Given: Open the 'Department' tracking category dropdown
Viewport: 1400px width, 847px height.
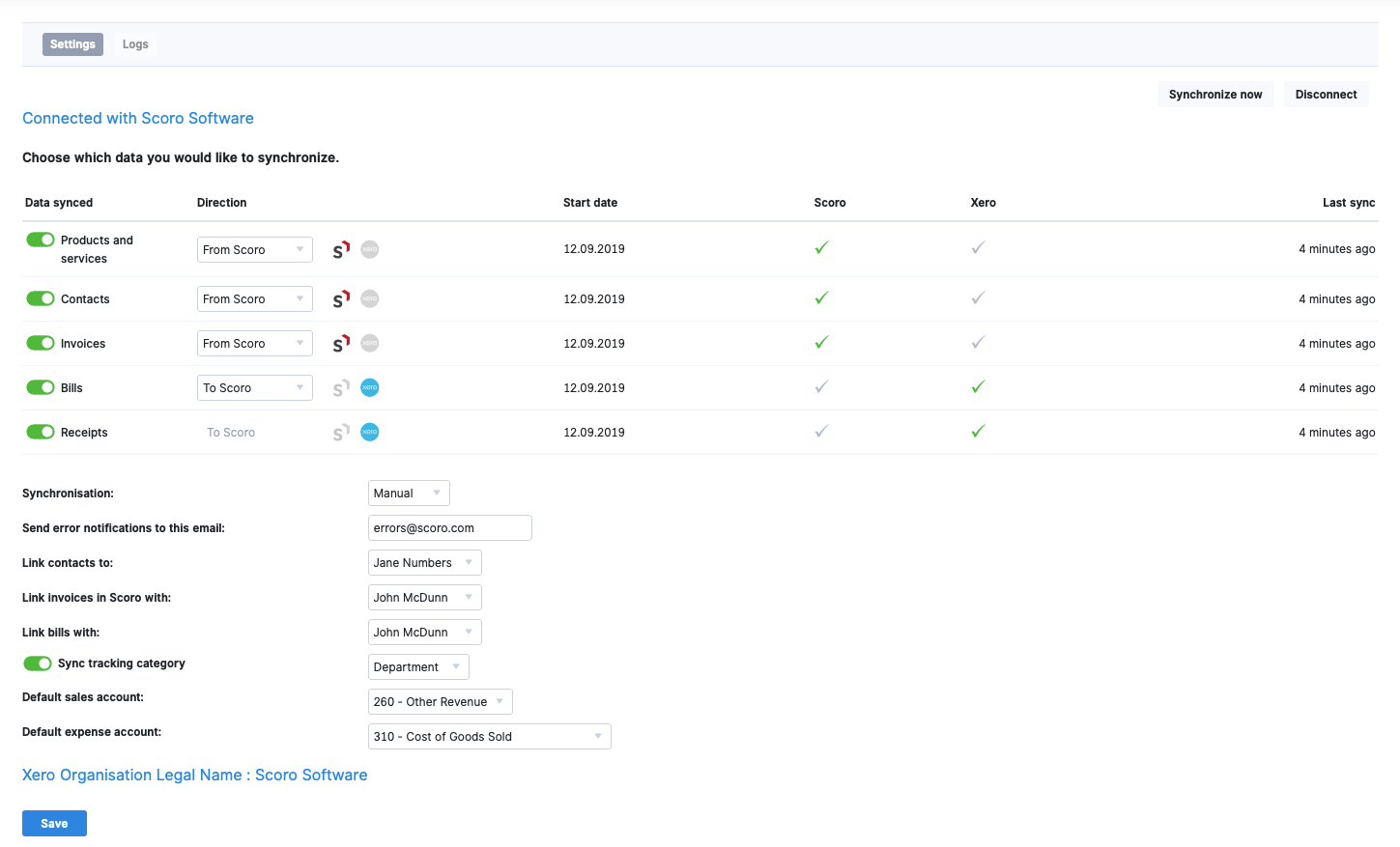Looking at the screenshot, I should [418, 667].
